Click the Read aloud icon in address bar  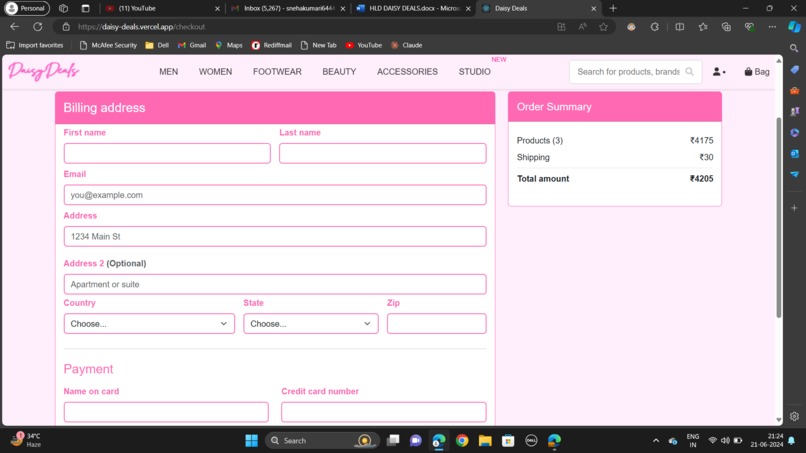pyautogui.click(x=582, y=27)
